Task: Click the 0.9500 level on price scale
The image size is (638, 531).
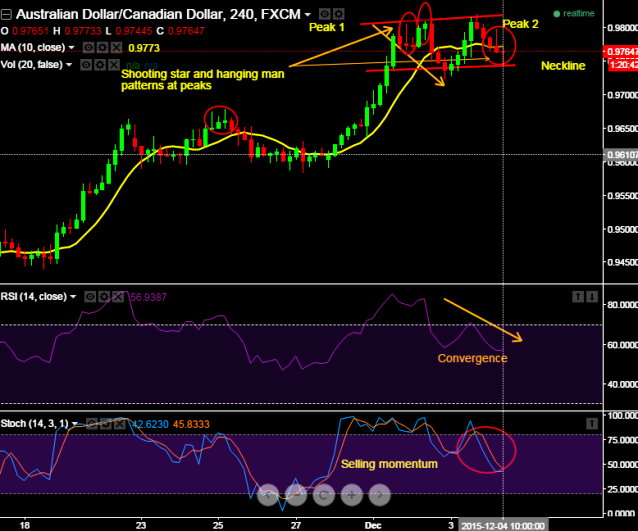Action: pos(622,229)
